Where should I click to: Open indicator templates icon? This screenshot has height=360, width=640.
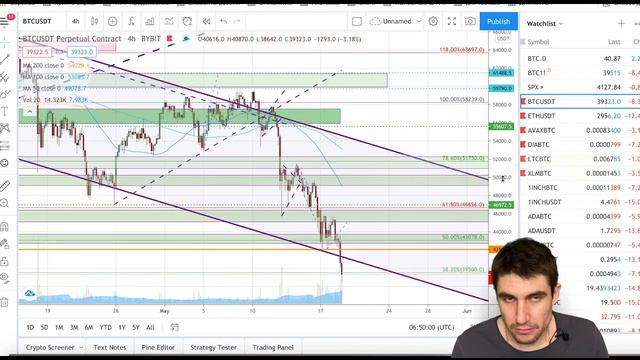(169, 21)
